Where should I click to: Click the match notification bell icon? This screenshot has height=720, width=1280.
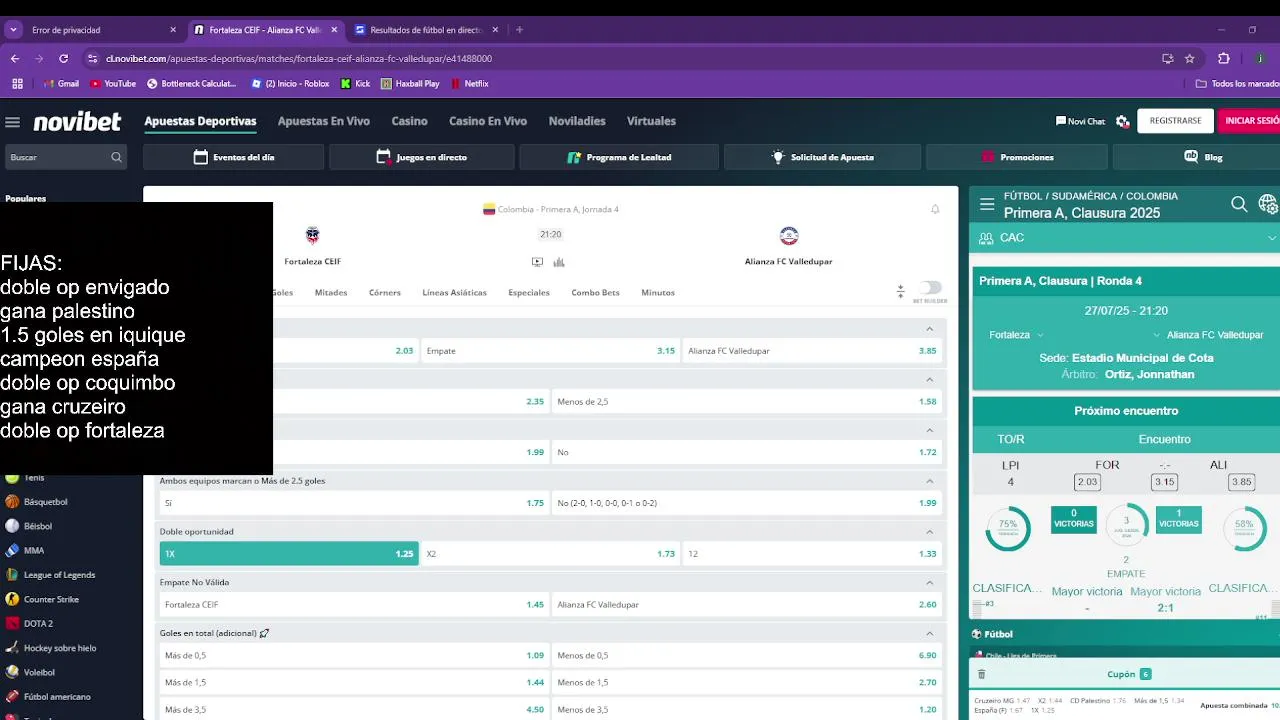click(x=935, y=209)
